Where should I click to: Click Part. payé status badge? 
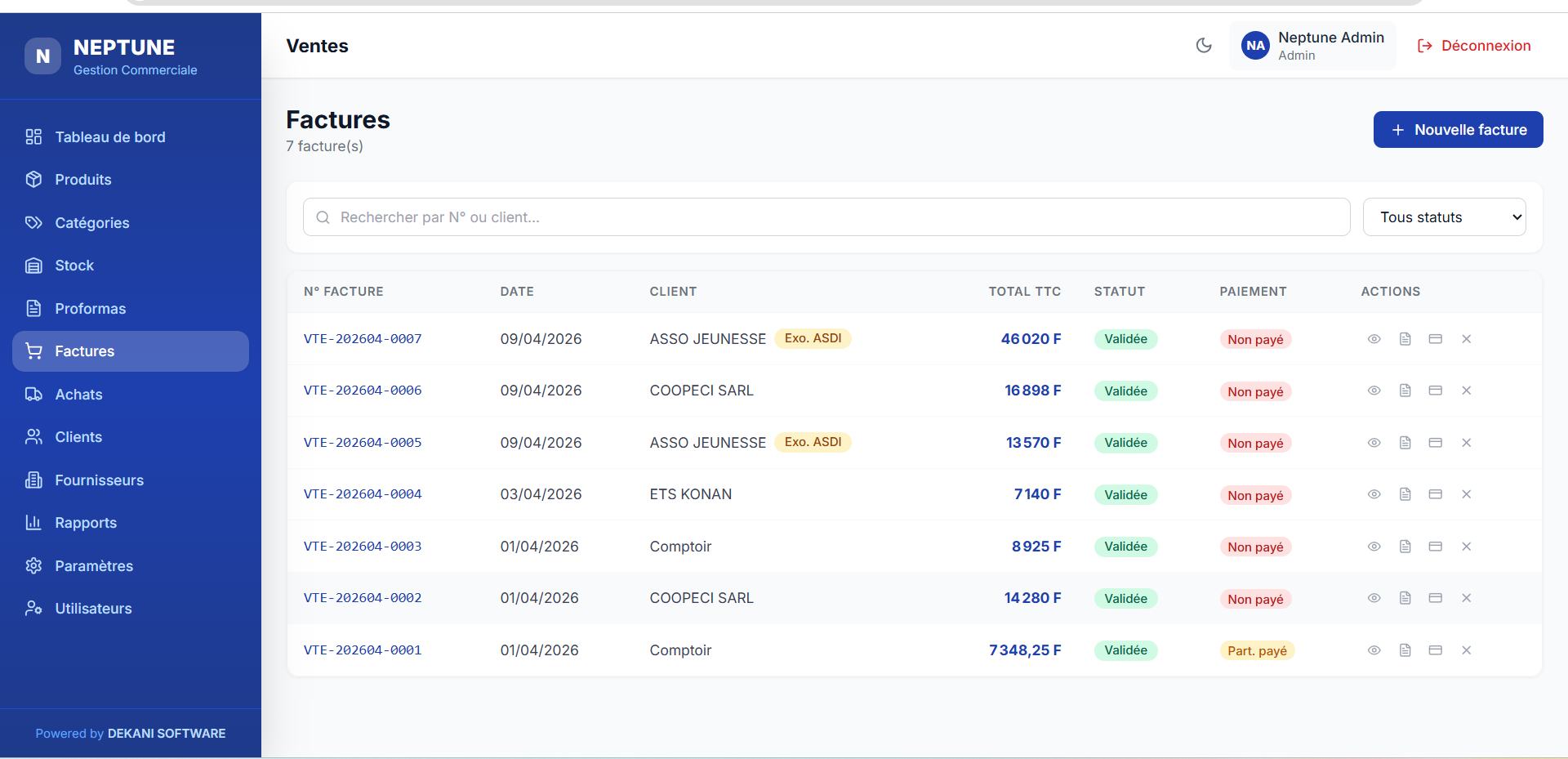point(1257,651)
